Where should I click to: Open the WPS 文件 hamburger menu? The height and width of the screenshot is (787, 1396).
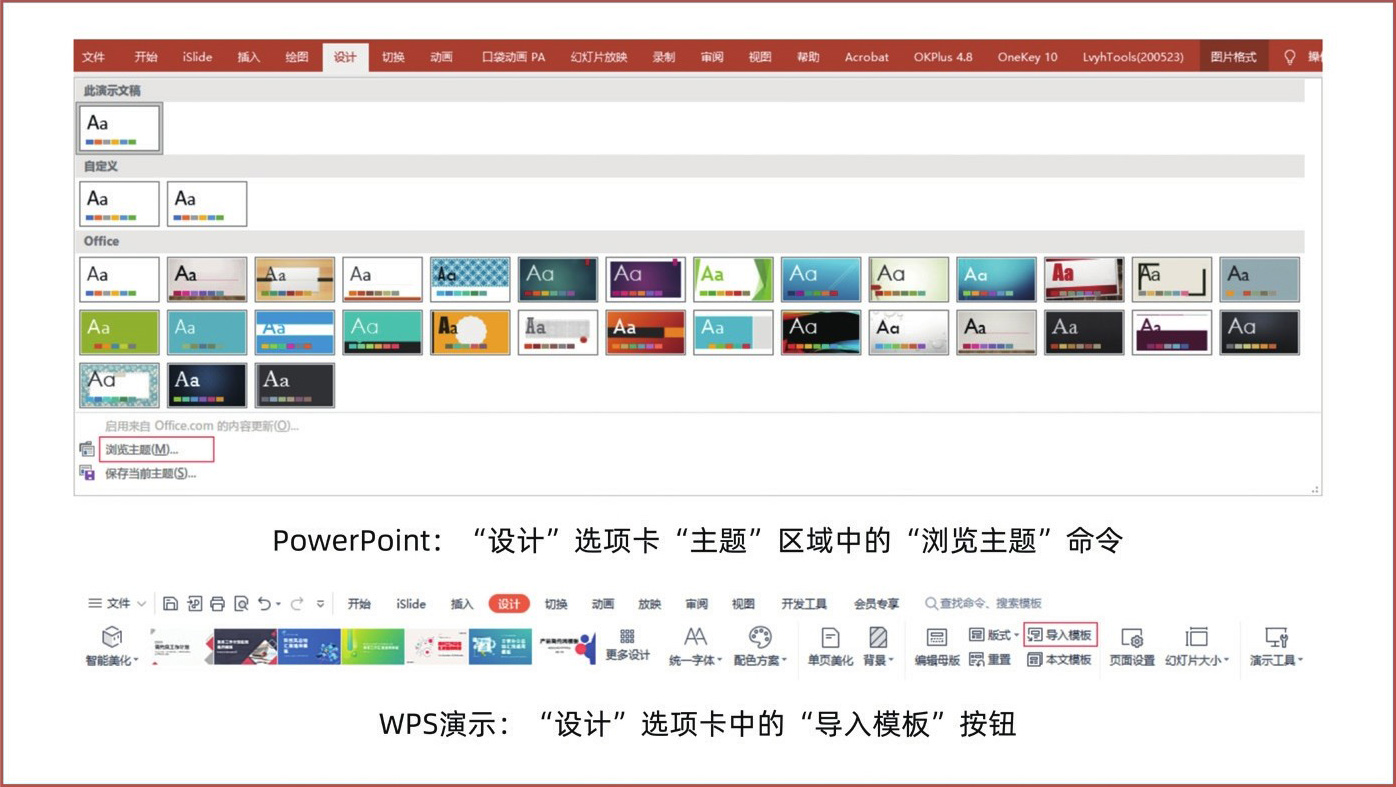click(x=95, y=603)
